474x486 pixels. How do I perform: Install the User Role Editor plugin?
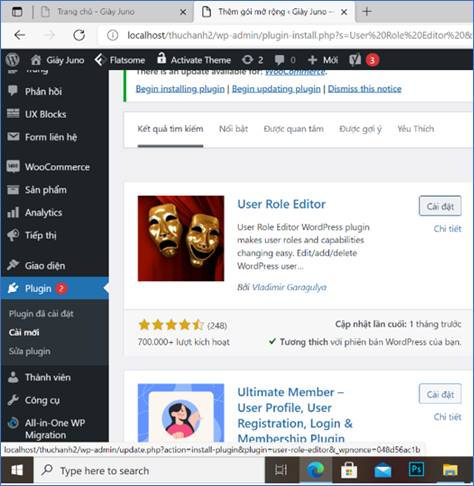(440, 206)
